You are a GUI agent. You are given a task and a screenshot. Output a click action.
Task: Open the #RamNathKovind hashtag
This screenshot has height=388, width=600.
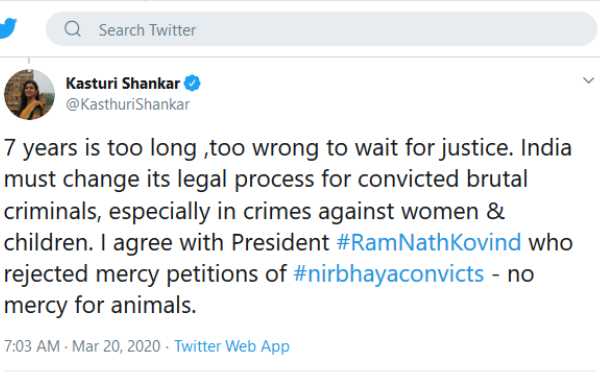click(x=429, y=242)
